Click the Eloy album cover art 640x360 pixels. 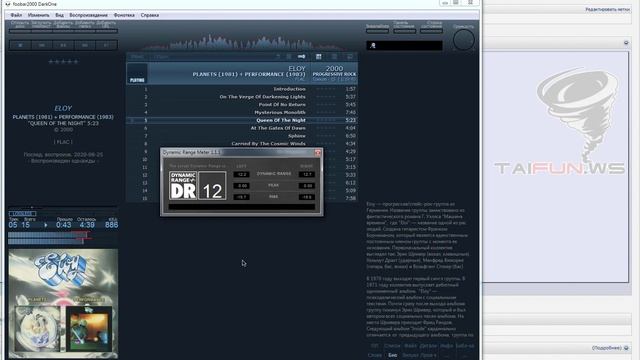(63, 304)
